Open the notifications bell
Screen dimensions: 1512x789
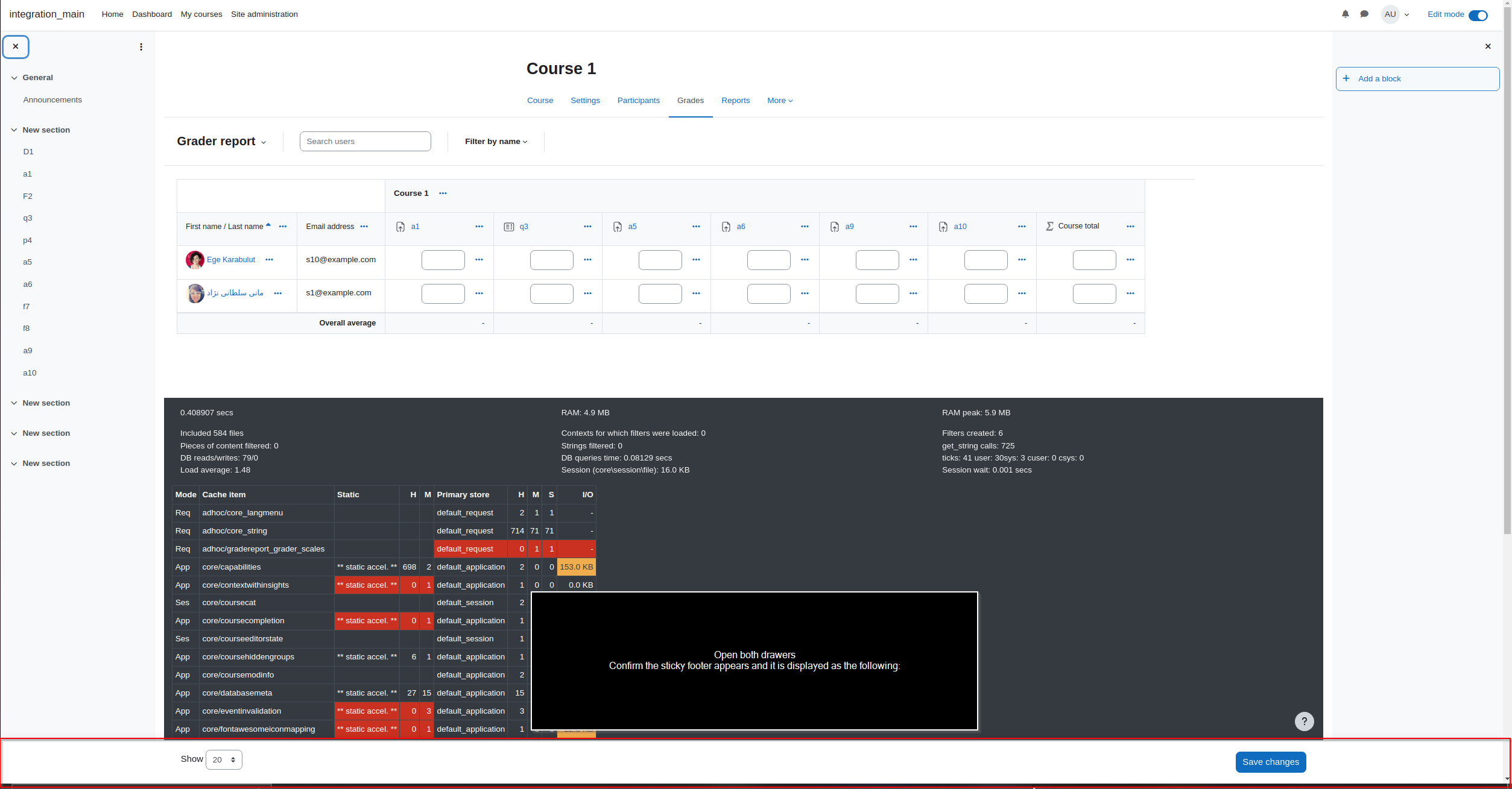pos(1346,14)
